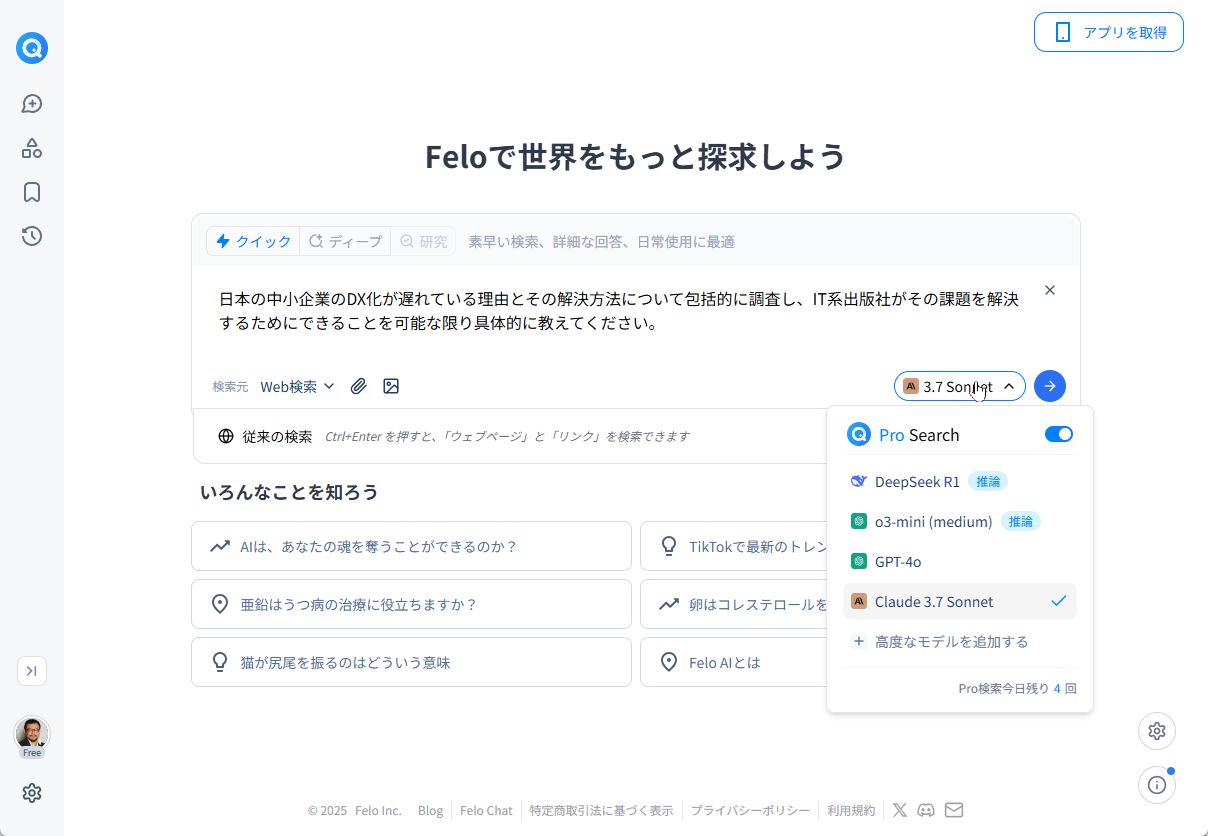Screen dimensions: 1208x836
Task: Open the history clock icon in sidebar
Action: pos(32,236)
